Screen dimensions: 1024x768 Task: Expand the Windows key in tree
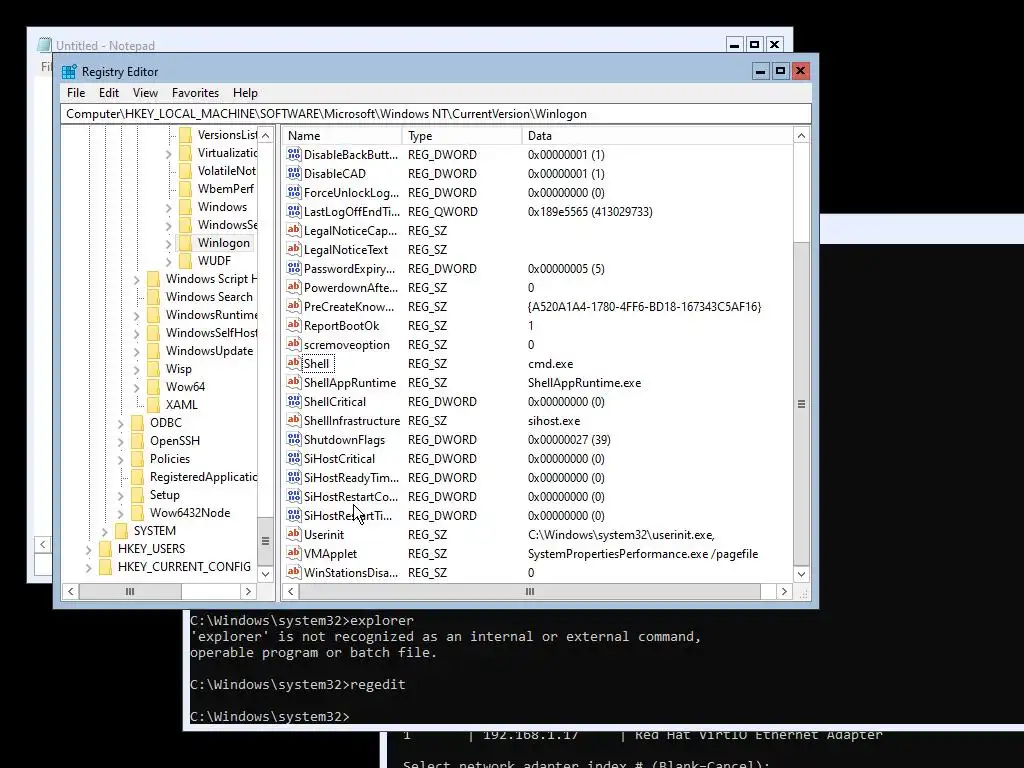[x=168, y=208]
